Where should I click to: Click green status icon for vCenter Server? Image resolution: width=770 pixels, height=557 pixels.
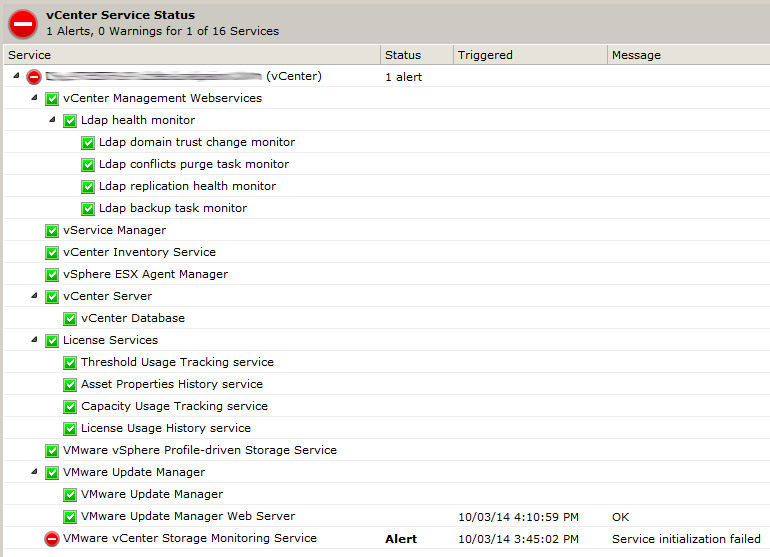point(52,297)
